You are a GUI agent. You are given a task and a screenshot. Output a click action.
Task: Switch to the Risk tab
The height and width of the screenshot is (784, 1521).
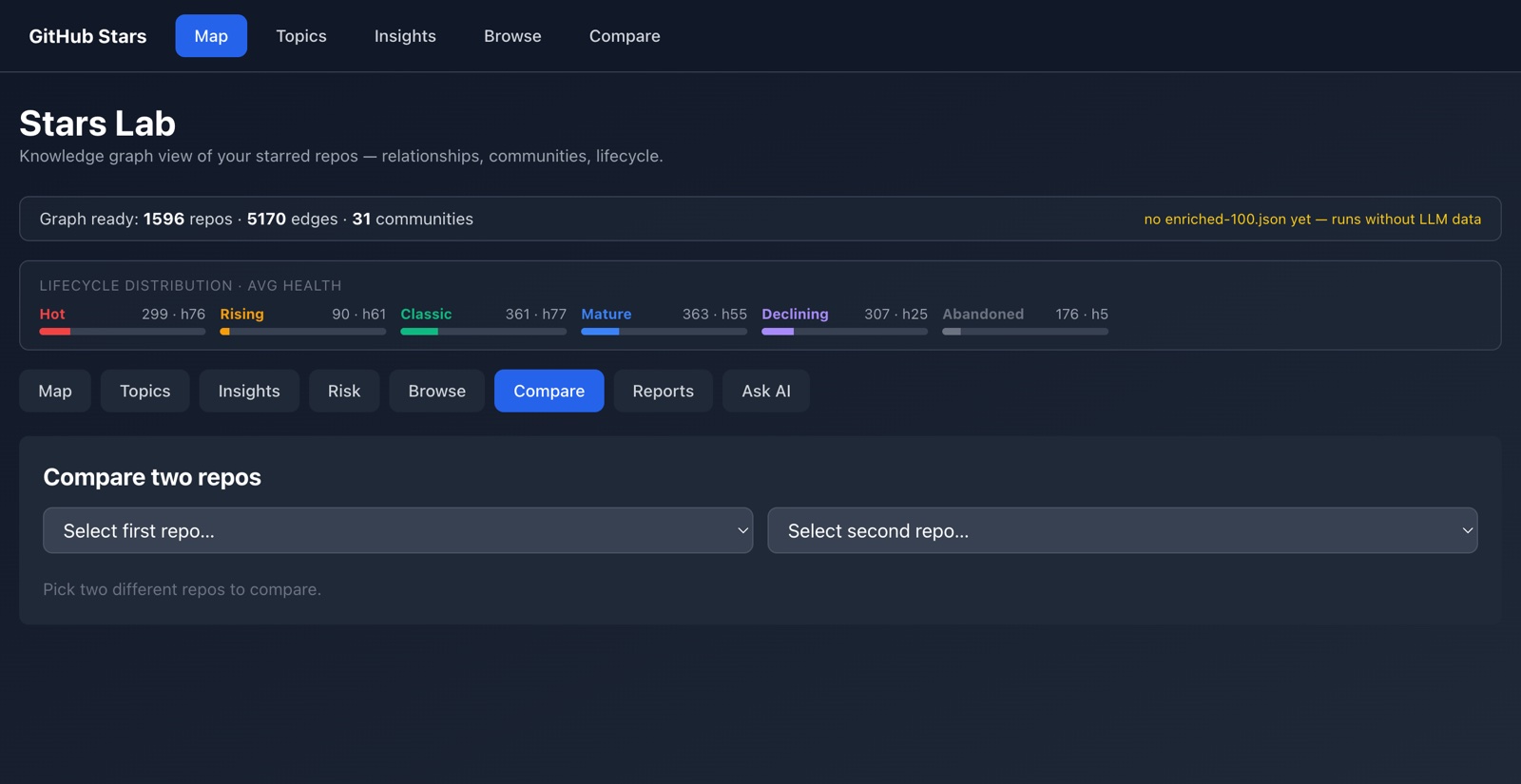pos(344,391)
